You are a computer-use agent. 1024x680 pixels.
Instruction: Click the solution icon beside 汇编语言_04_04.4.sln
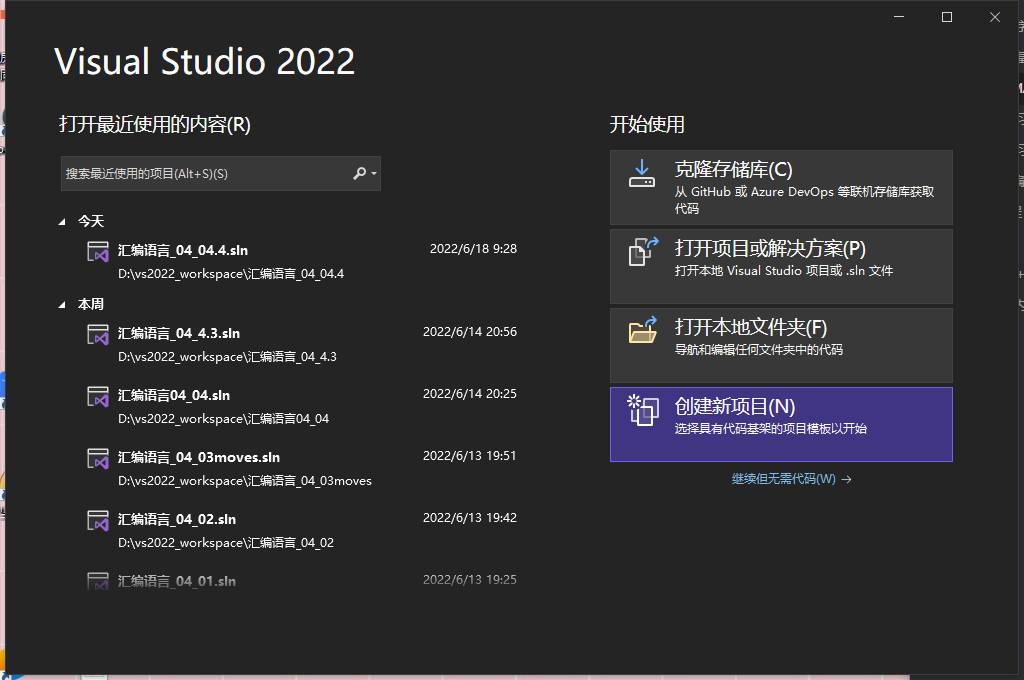click(x=99, y=252)
